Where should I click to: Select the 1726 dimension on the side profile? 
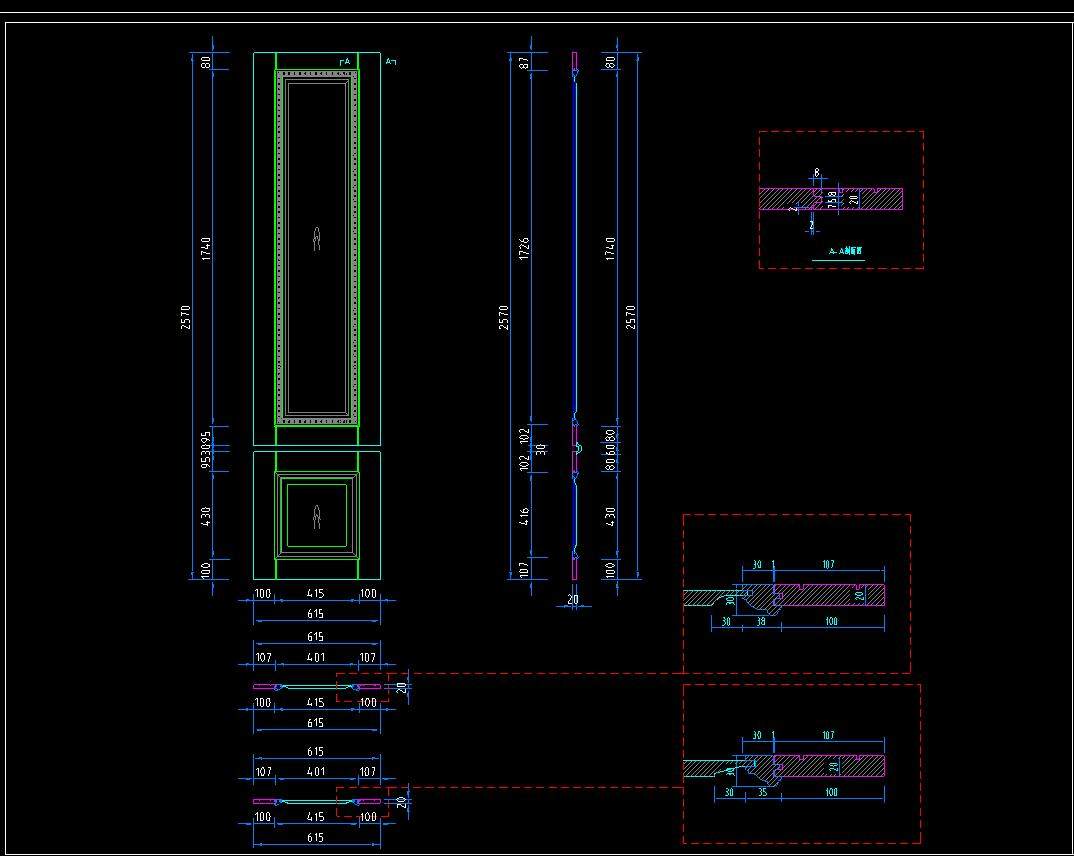coord(525,249)
